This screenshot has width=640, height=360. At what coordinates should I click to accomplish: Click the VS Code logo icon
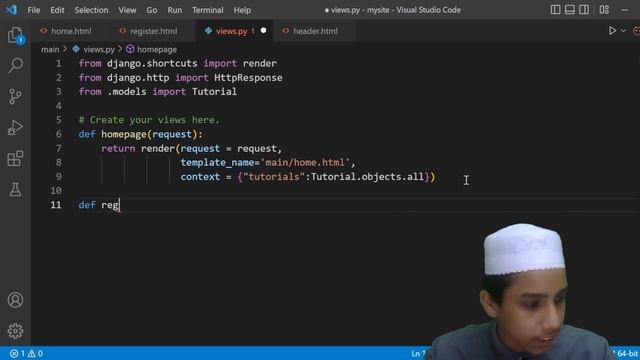coord(12,9)
